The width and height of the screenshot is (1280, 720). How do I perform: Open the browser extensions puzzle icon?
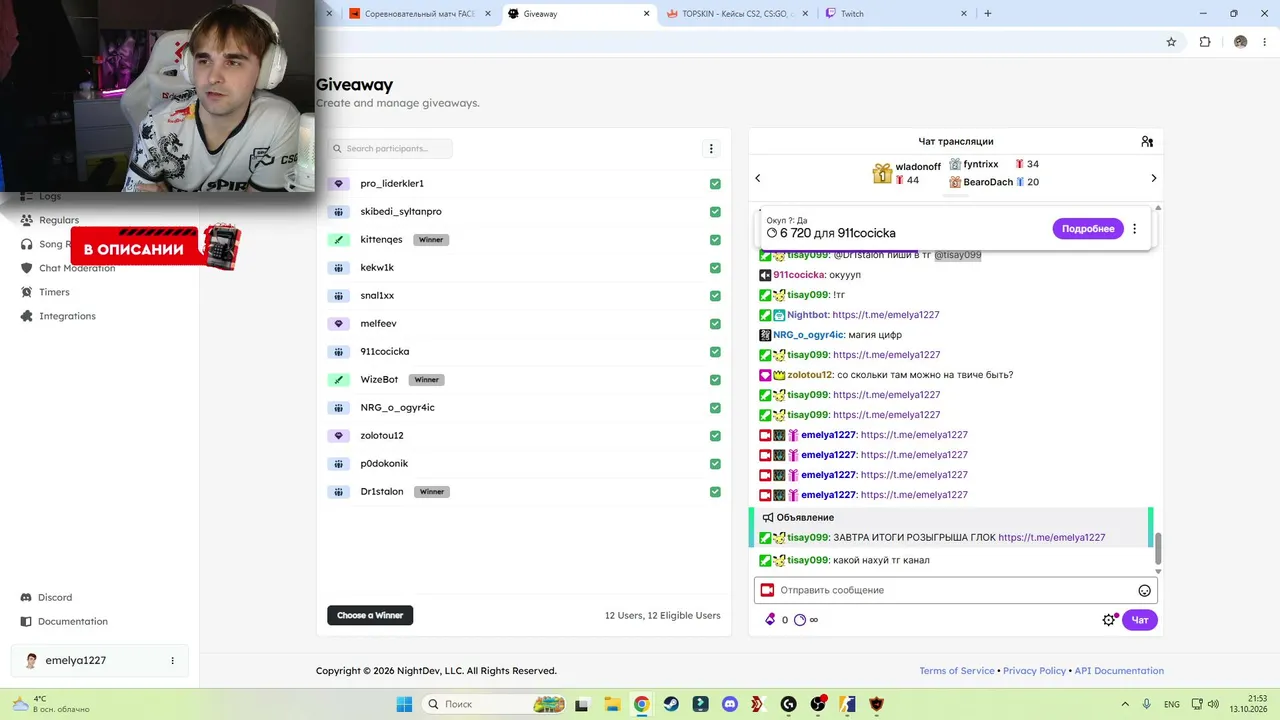[1205, 42]
